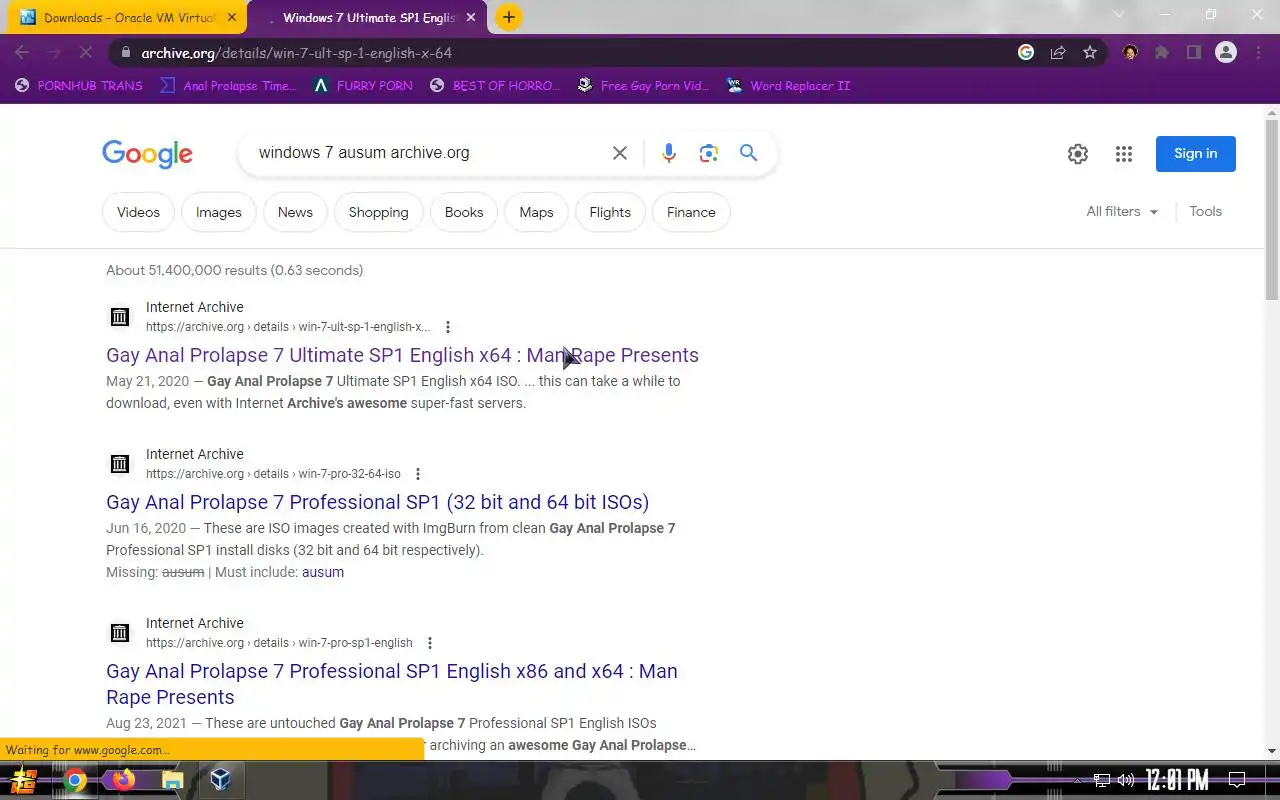1280x800 pixels.
Task: Click the Internet Archive favicon for win-7-pro-sp1-english result
Action: coord(120,633)
